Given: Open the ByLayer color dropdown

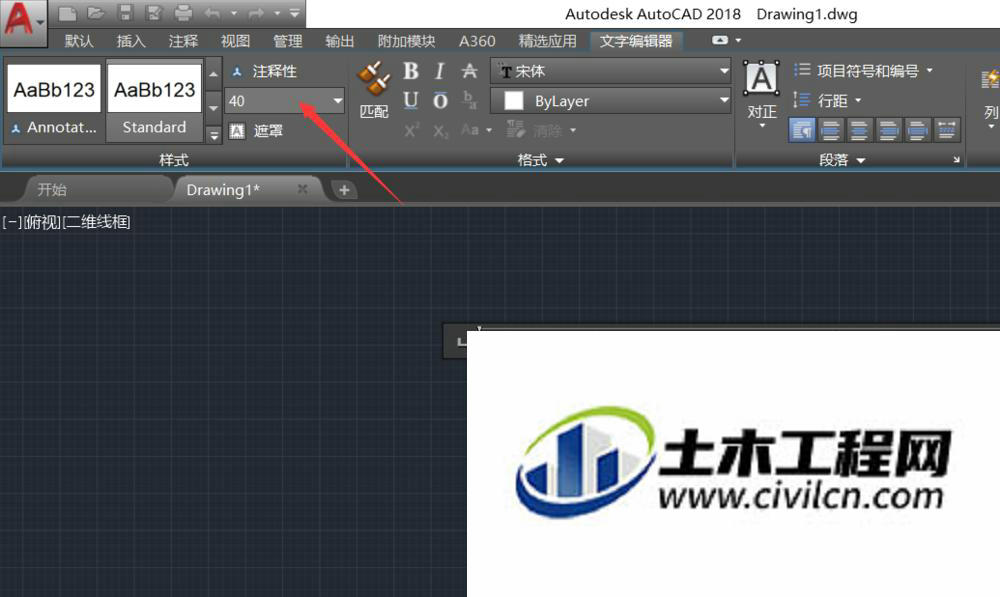Looking at the screenshot, I should click(x=724, y=100).
